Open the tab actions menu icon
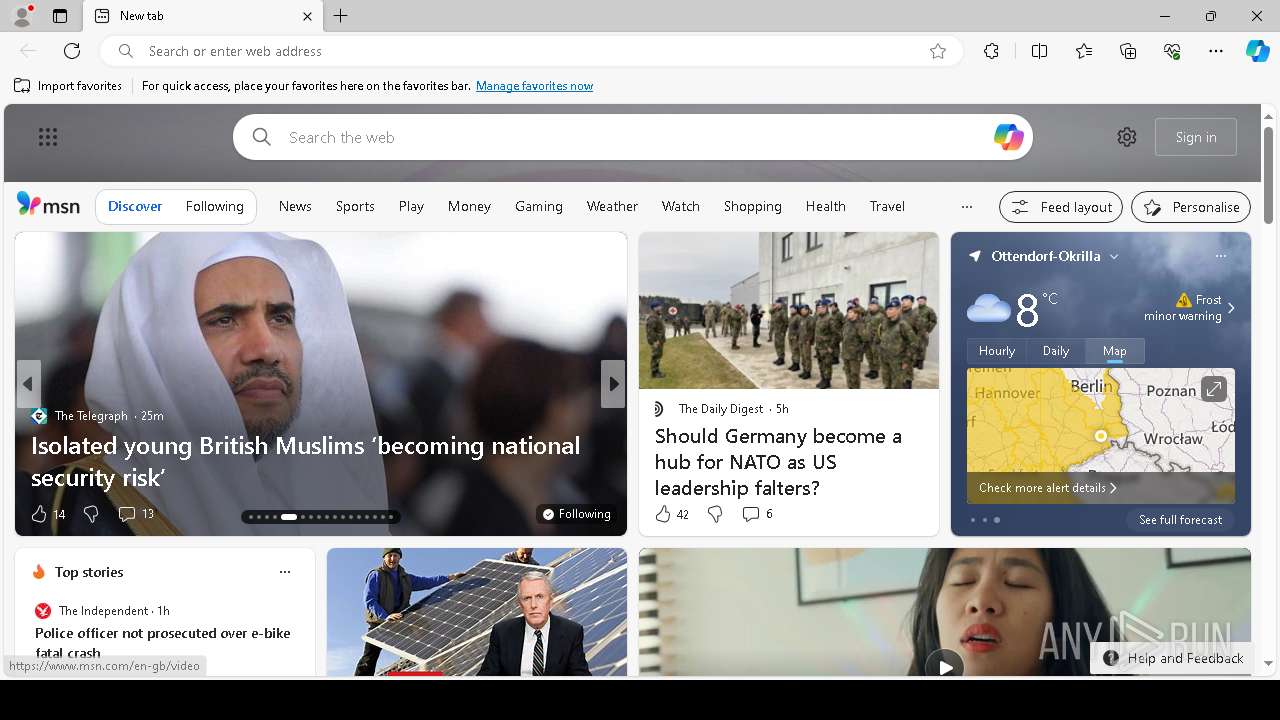This screenshot has height=720, width=1280. pyautogui.click(x=60, y=16)
